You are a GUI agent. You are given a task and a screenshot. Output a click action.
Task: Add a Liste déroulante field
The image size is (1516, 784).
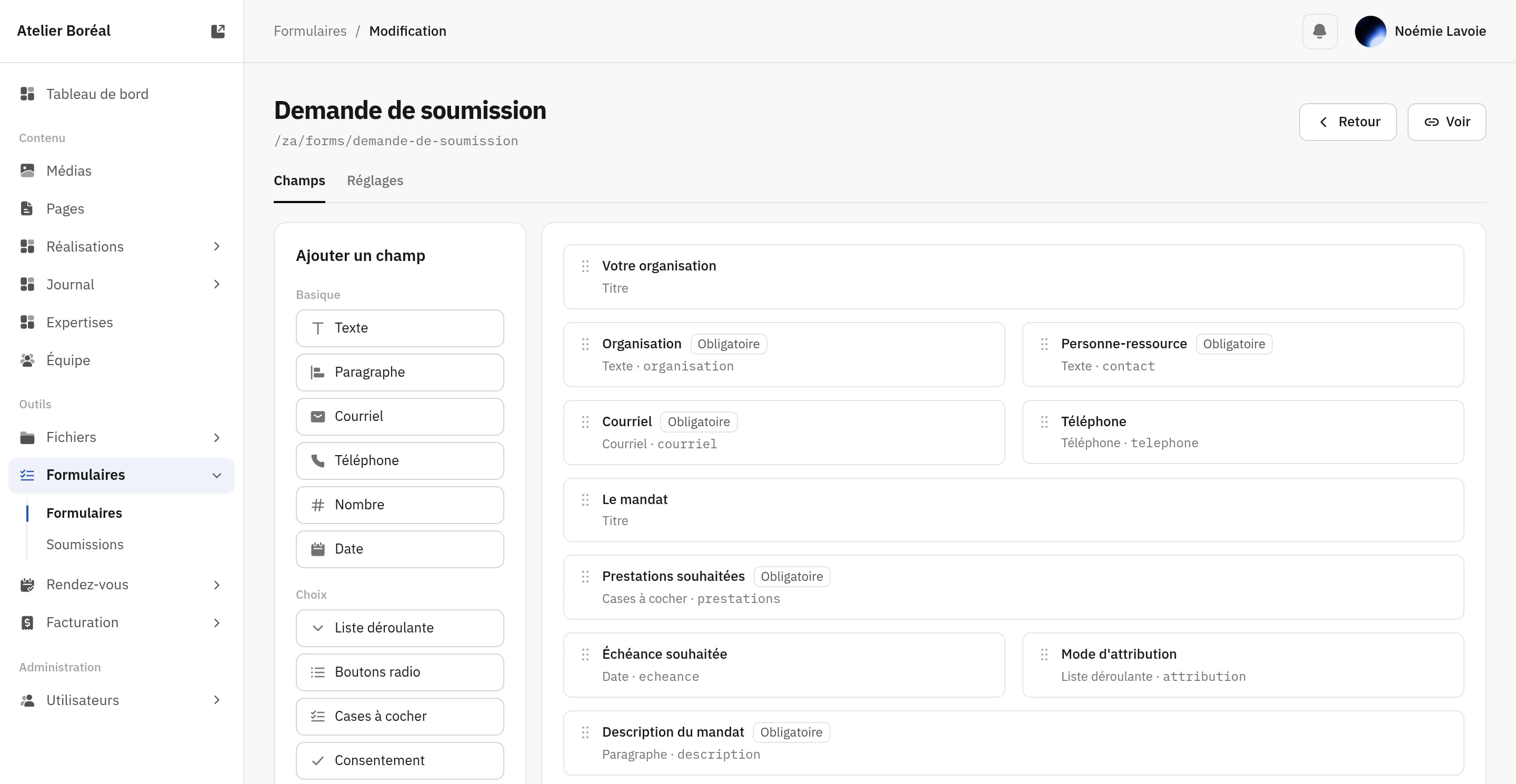pyautogui.click(x=400, y=628)
